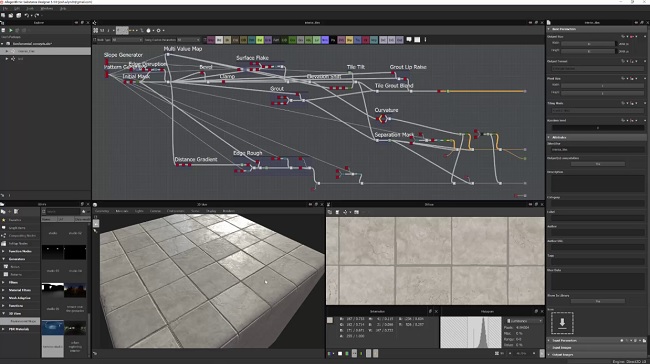Click the open package folder icon
Image resolution: width=650 pixels, height=364 pixels.
click(x=11, y=15)
